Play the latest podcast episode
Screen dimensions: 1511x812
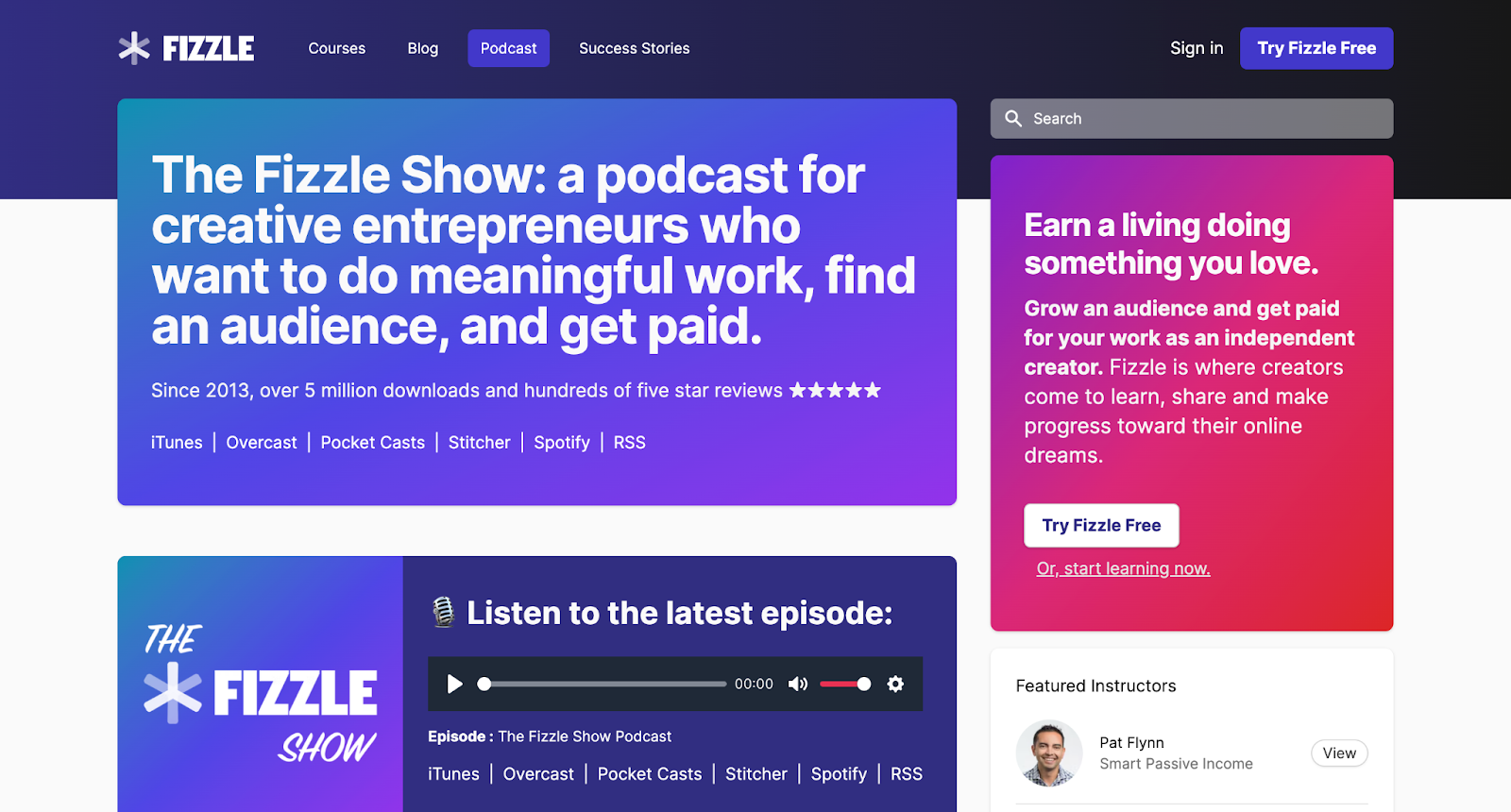(x=454, y=684)
